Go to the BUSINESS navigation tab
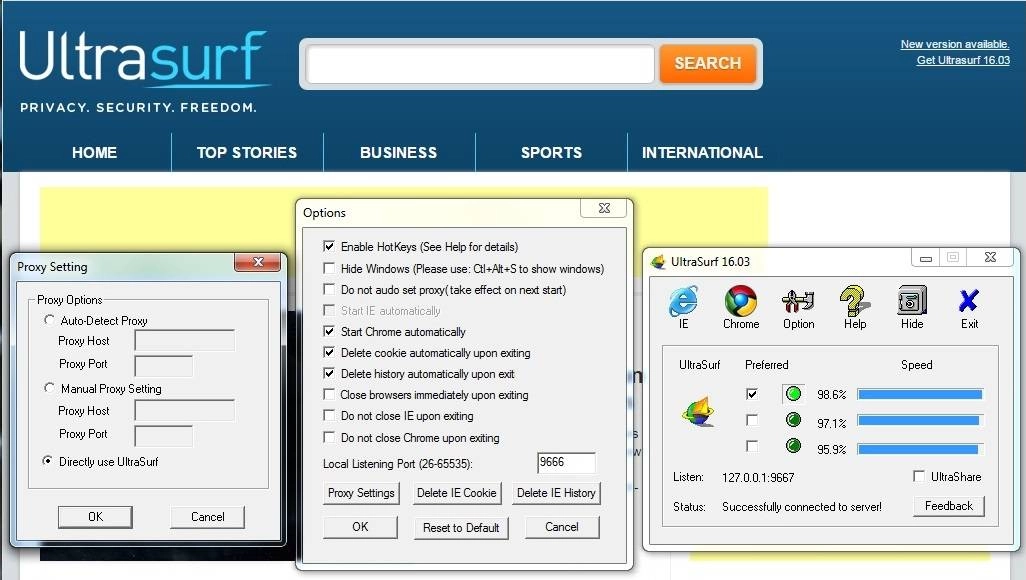The image size is (1026, 580). (x=398, y=153)
